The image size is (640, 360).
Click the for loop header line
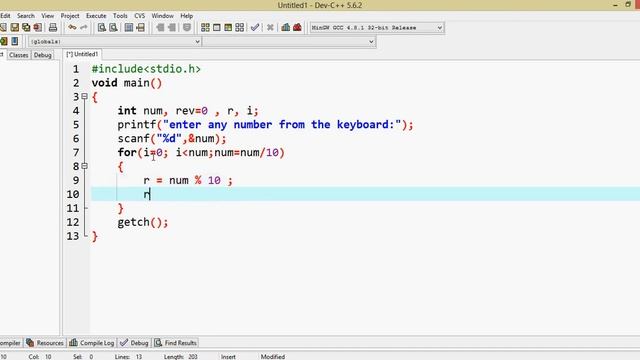201,152
